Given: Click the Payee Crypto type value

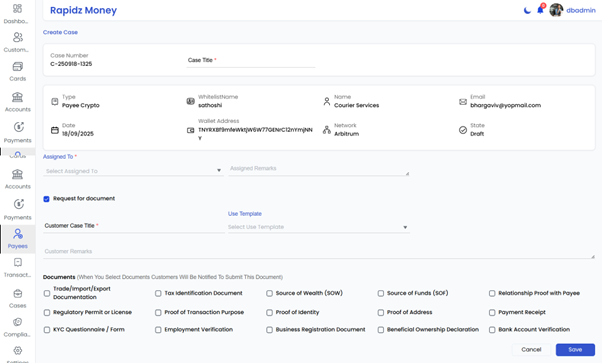Looking at the screenshot, I should click(x=81, y=105).
